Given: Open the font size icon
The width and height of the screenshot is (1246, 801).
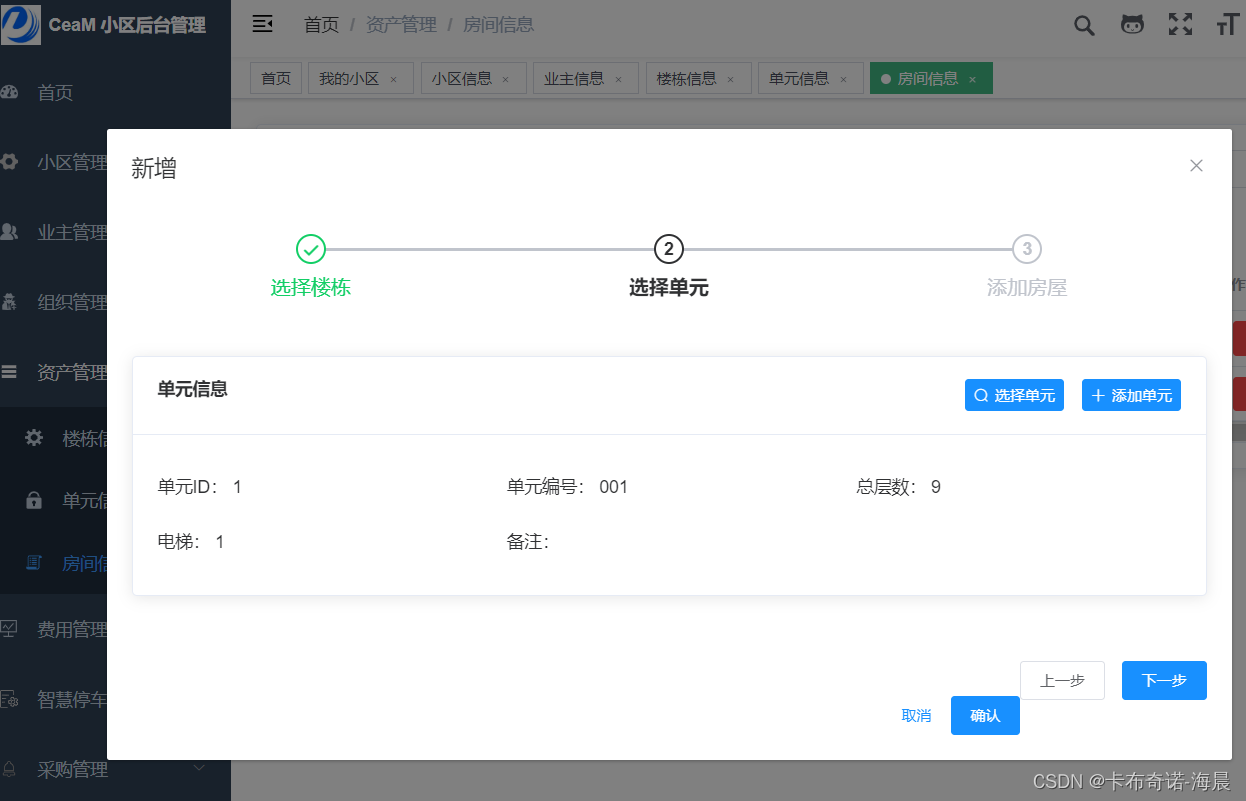Looking at the screenshot, I should coord(1228,25).
